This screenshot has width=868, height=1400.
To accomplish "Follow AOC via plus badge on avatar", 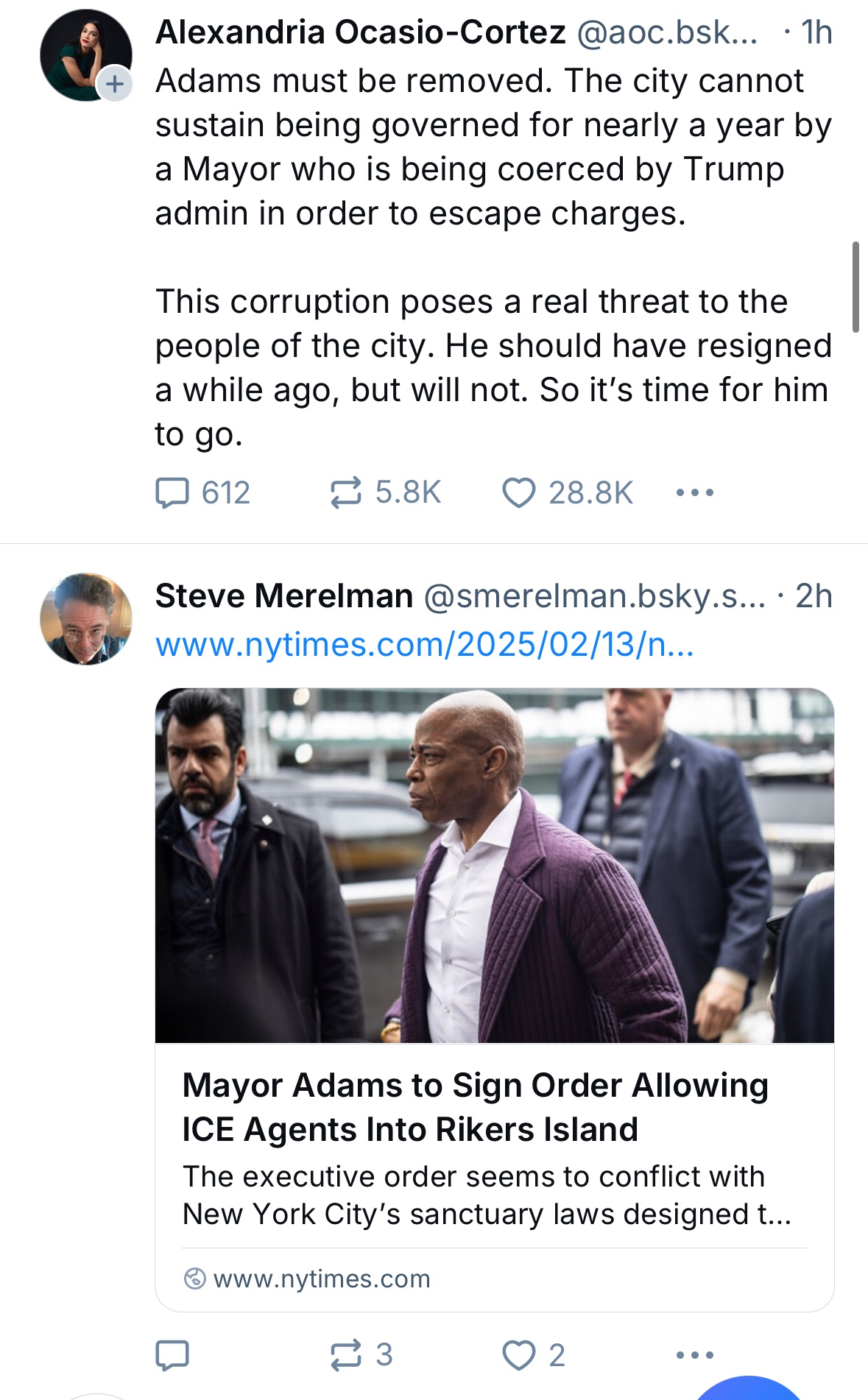I will (114, 83).
